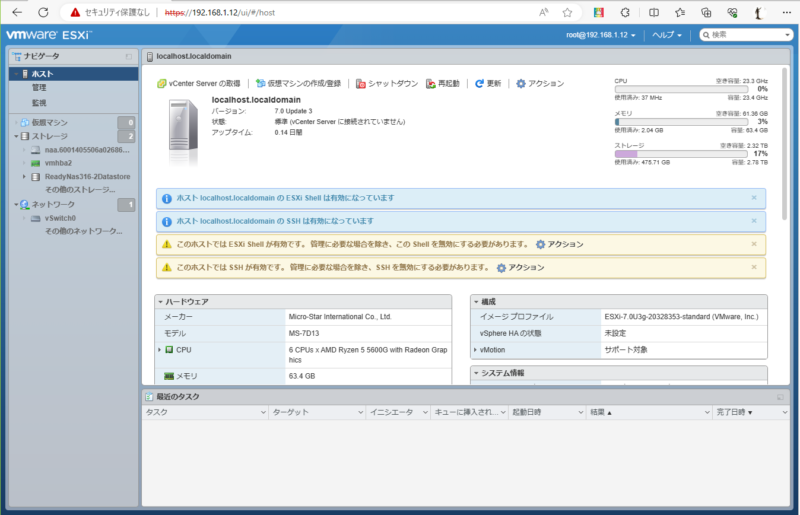Select ホスト in the navigator
Viewport: 800px width, 515px height.
[73, 74]
